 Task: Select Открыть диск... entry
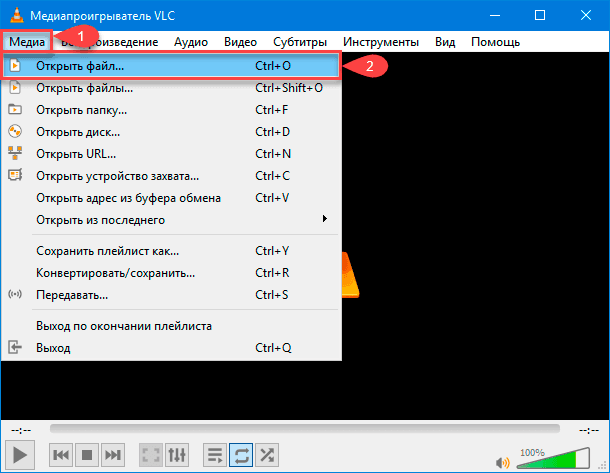point(171,132)
